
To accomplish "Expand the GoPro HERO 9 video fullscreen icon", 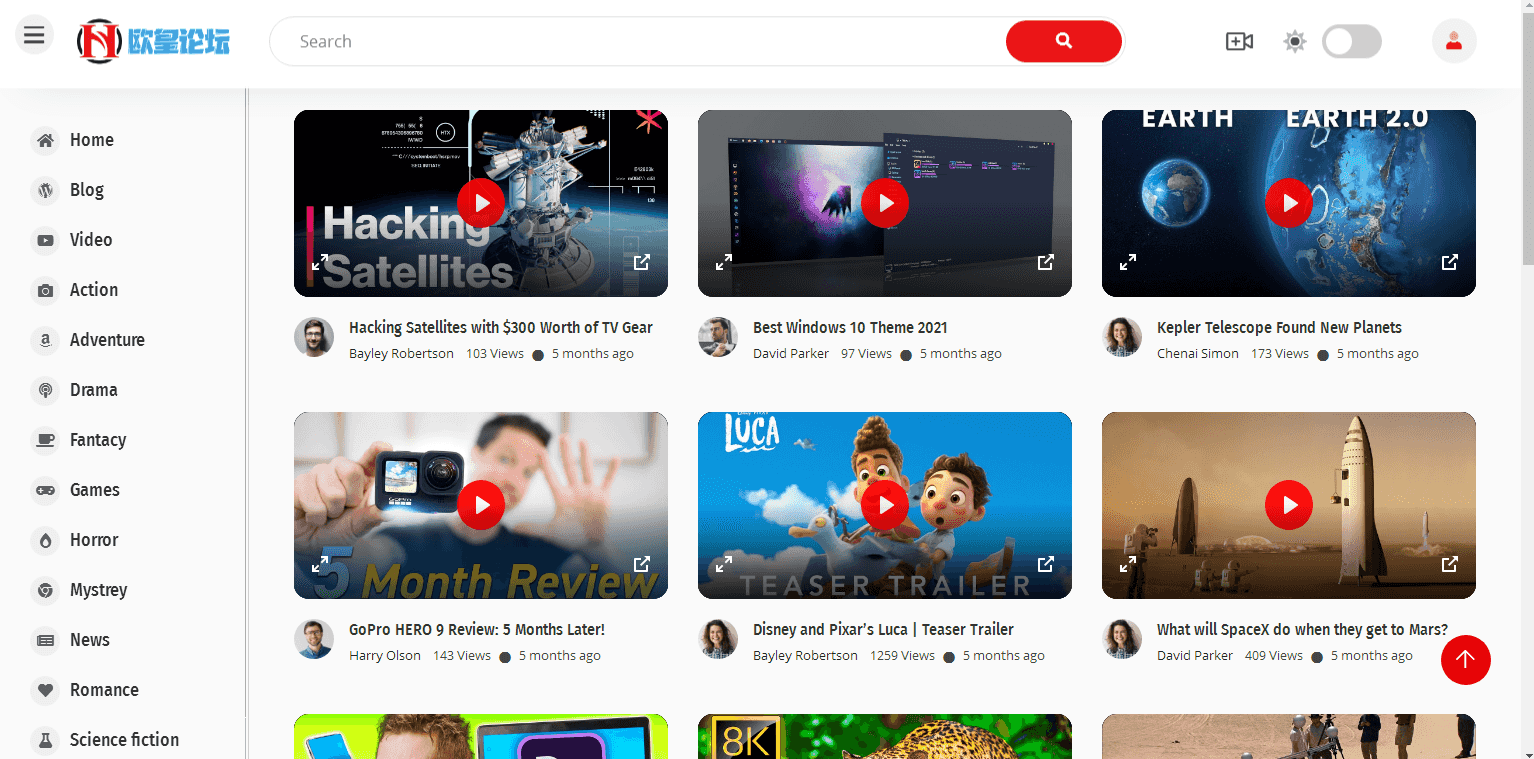I will point(320,564).
